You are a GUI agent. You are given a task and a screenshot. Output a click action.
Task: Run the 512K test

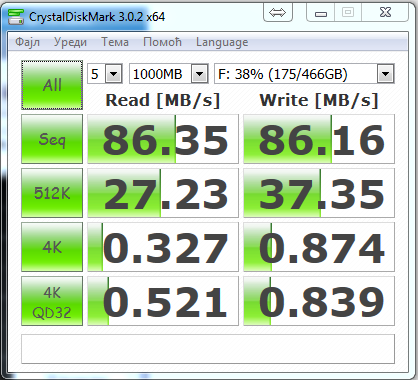(x=52, y=193)
